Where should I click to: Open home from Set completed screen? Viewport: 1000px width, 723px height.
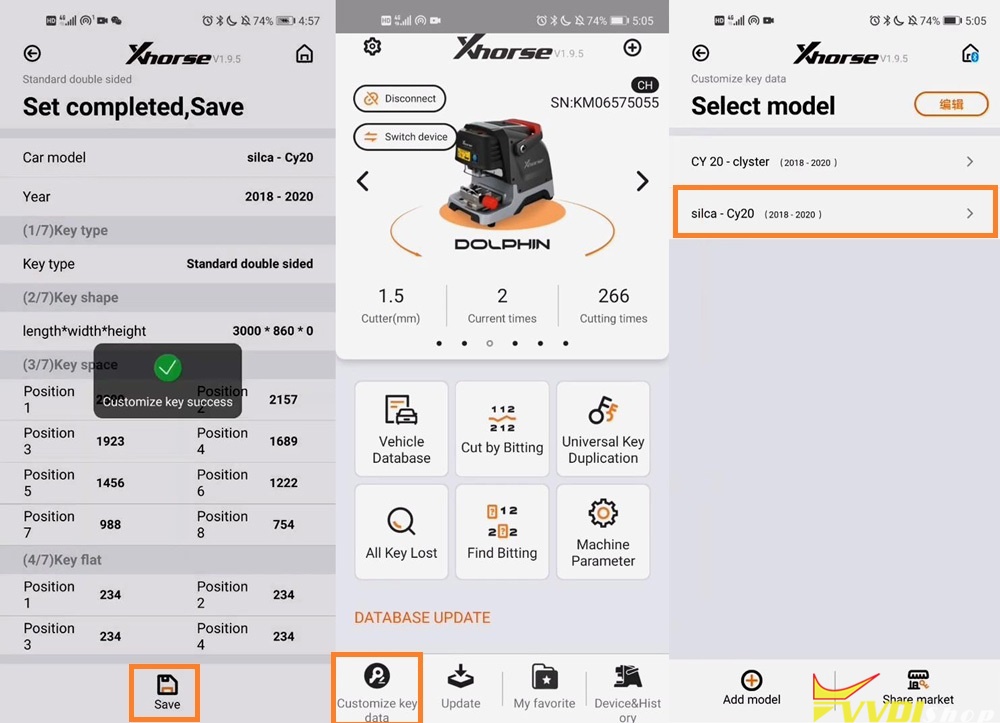304,54
